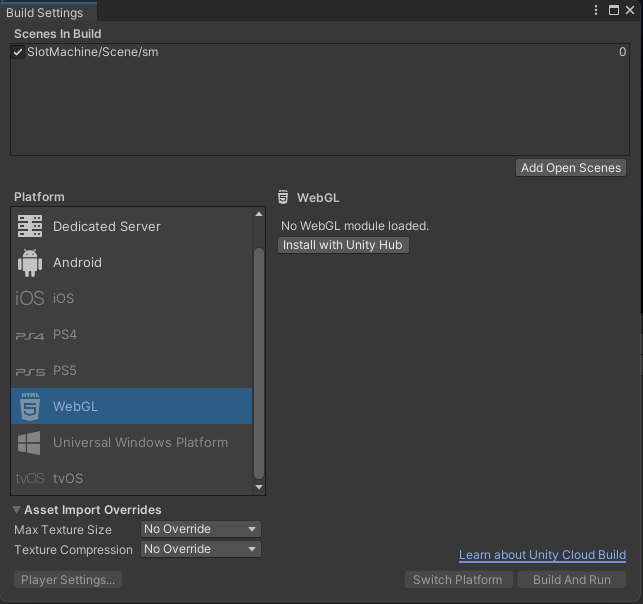Select the PS5 platform label
This screenshot has width=643, height=604.
click(x=65, y=370)
